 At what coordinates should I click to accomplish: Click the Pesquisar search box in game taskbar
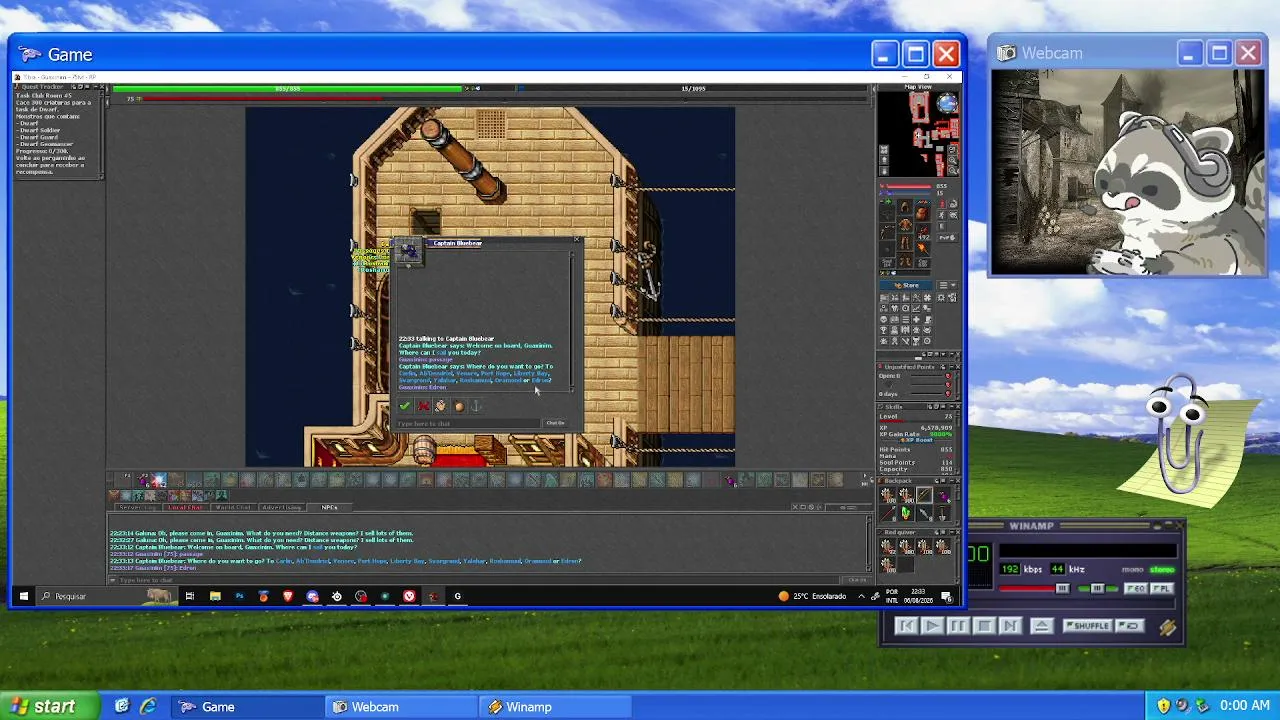[x=105, y=597]
